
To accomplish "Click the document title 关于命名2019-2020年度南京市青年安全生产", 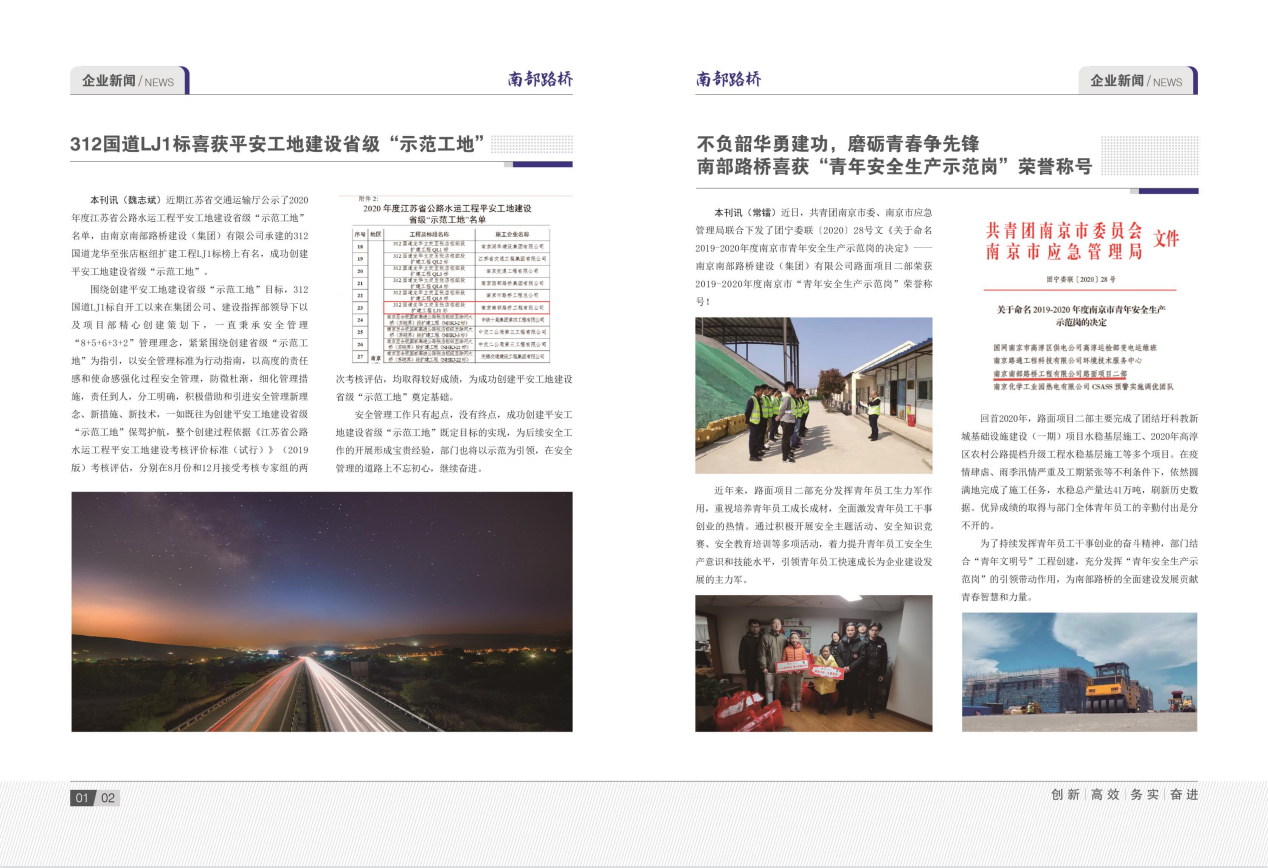I will coord(1079,311).
